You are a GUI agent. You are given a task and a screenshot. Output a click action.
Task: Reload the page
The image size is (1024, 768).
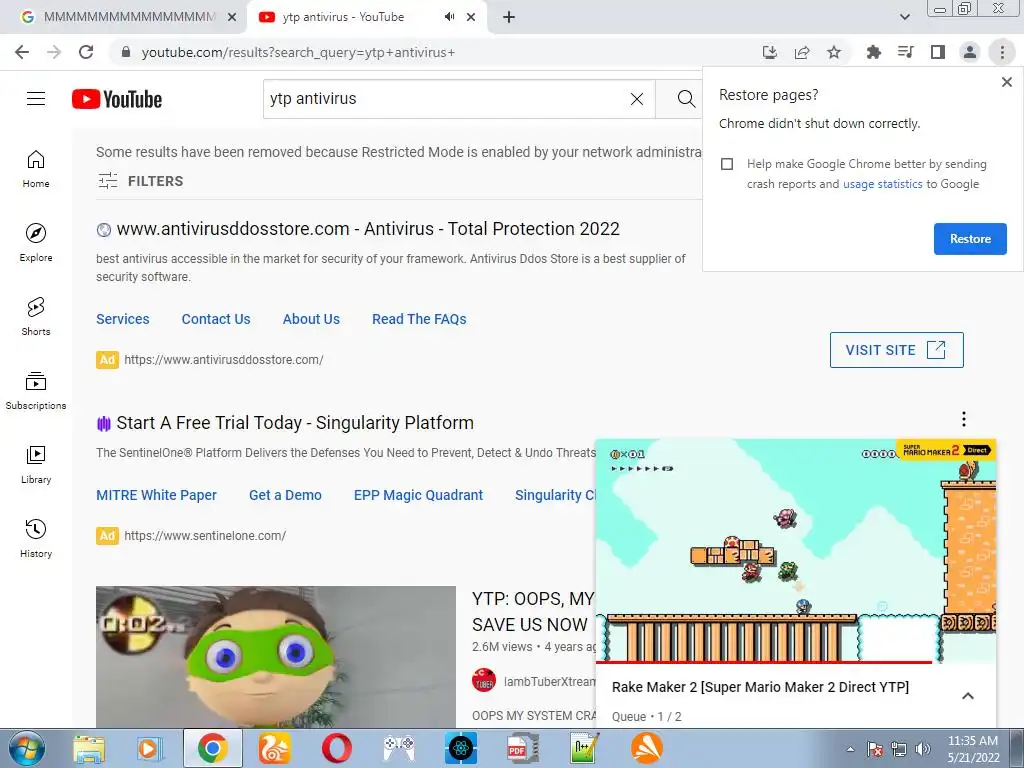coord(86,52)
